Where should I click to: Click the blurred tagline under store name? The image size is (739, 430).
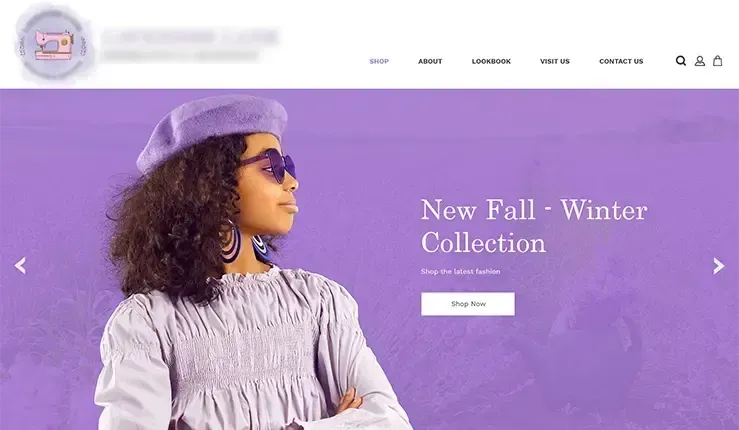click(x=181, y=56)
